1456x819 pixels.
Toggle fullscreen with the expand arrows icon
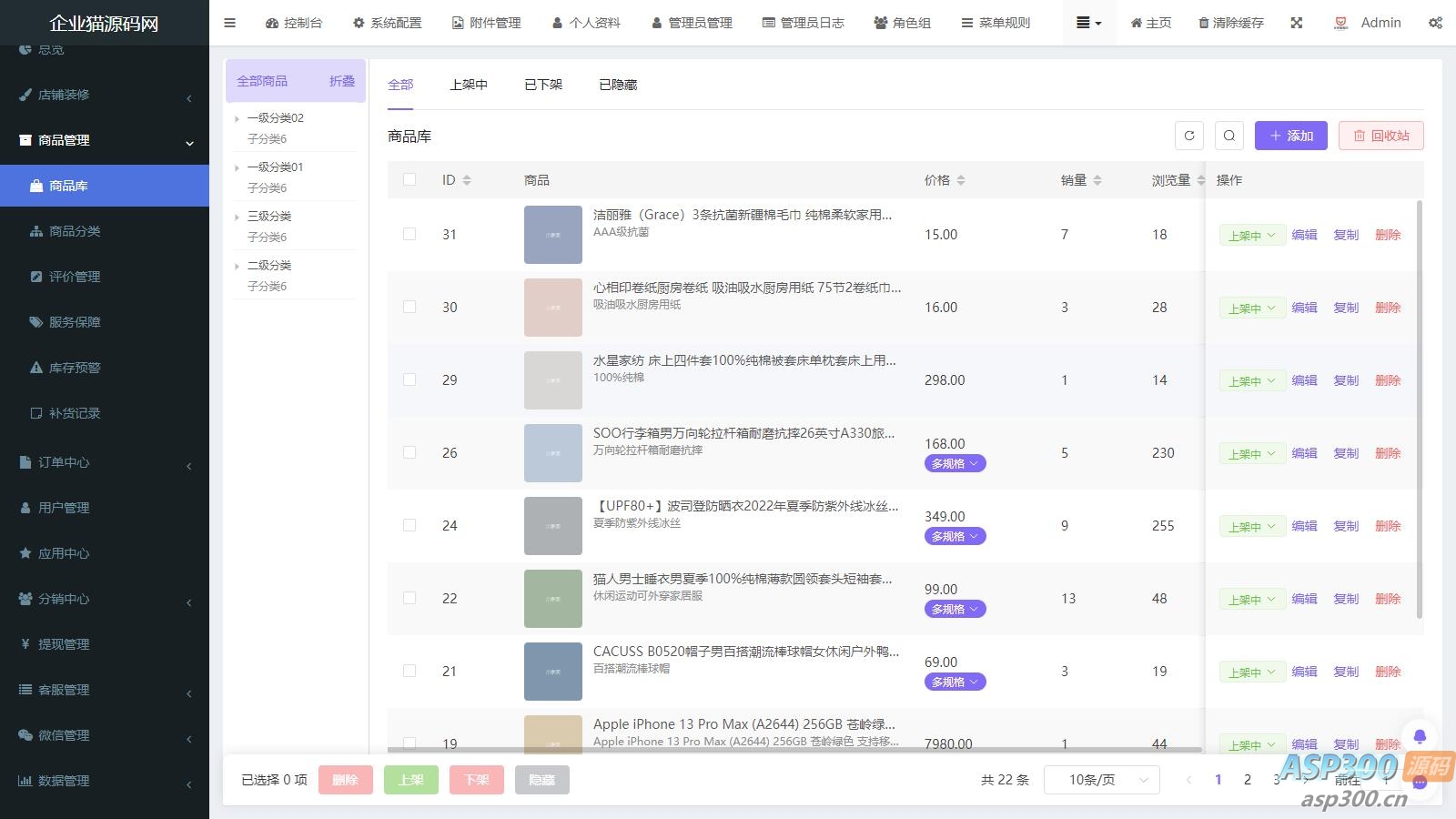[x=1296, y=23]
